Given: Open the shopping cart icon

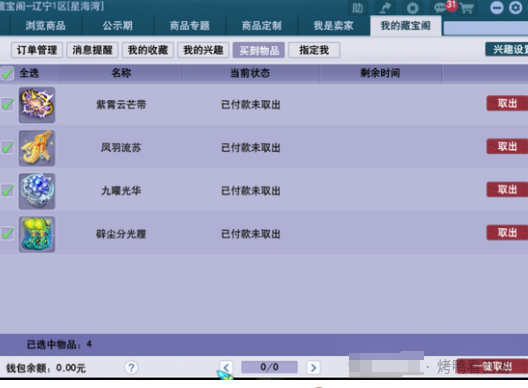Looking at the screenshot, I should point(467,8).
